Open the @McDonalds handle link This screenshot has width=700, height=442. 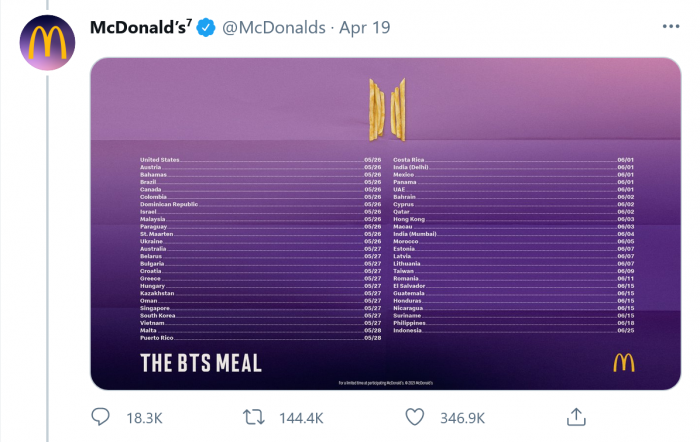pos(272,28)
